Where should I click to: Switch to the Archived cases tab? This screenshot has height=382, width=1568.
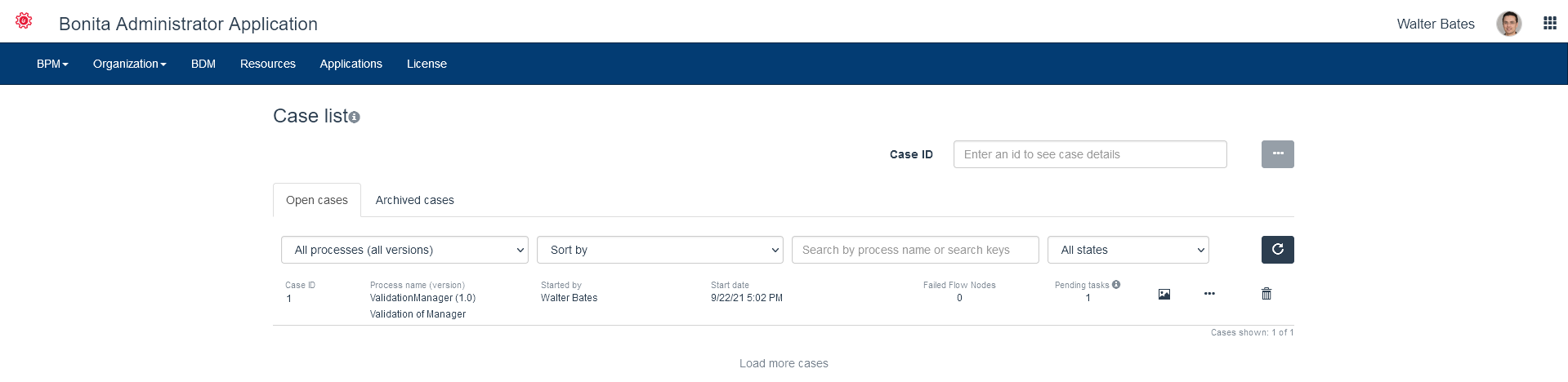(x=414, y=200)
